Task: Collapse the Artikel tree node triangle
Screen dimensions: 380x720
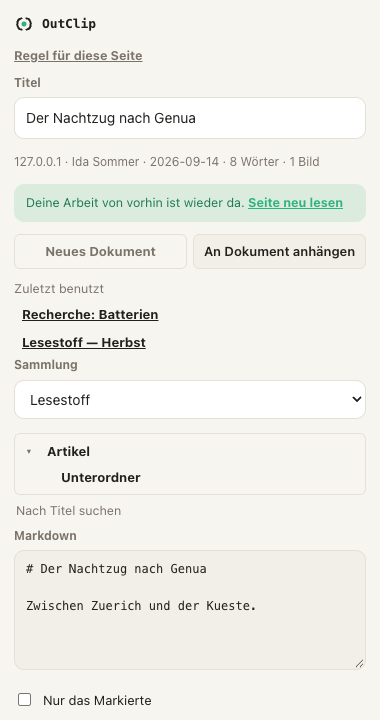Action: point(29,452)
